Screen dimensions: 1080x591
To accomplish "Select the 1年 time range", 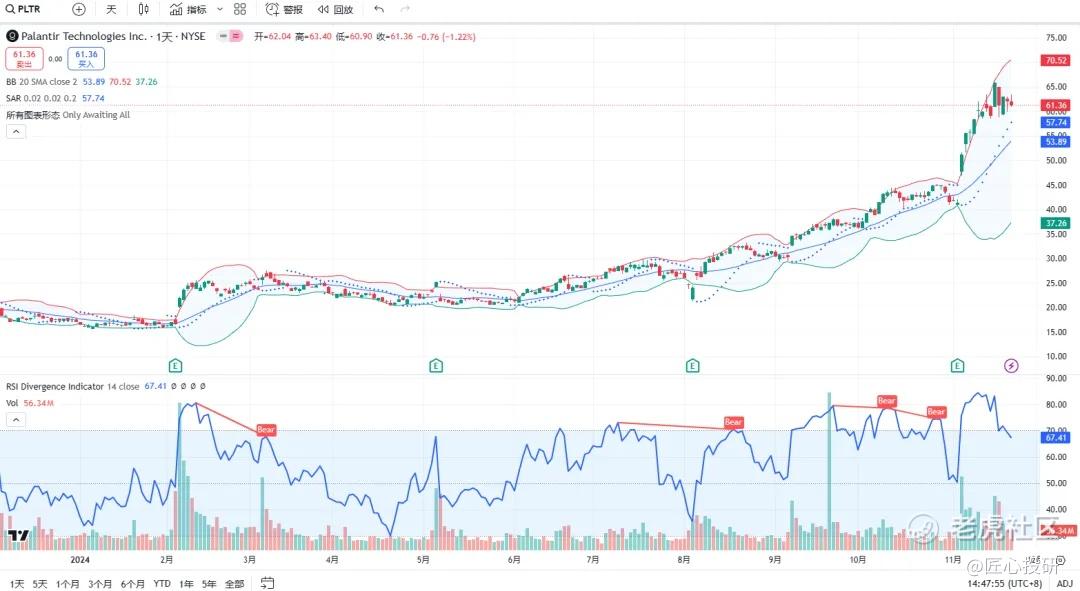I will coord(186,583).
